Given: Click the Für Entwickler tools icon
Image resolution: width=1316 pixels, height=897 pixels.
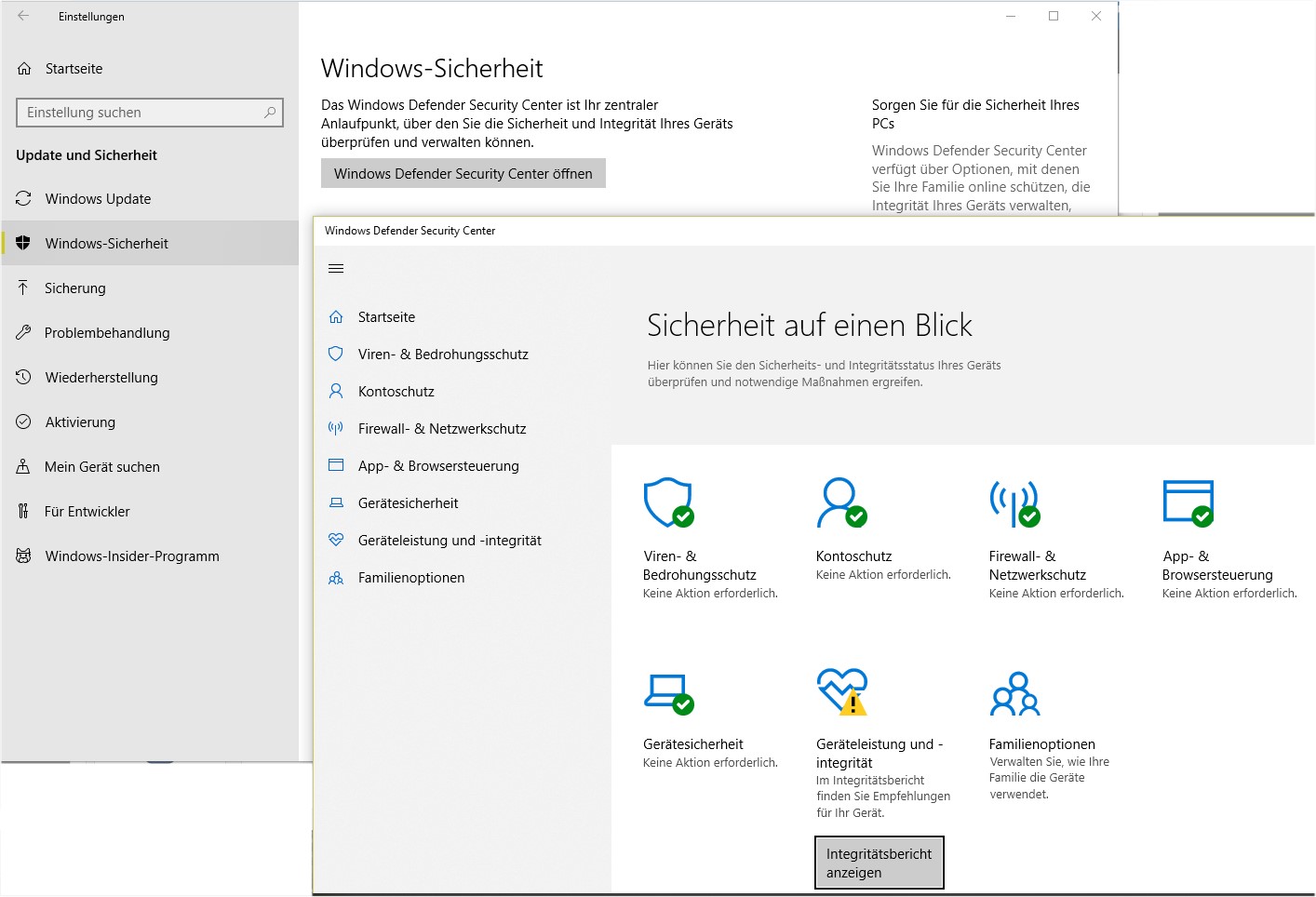Looking at the screenshot, I should pos(23,511).
